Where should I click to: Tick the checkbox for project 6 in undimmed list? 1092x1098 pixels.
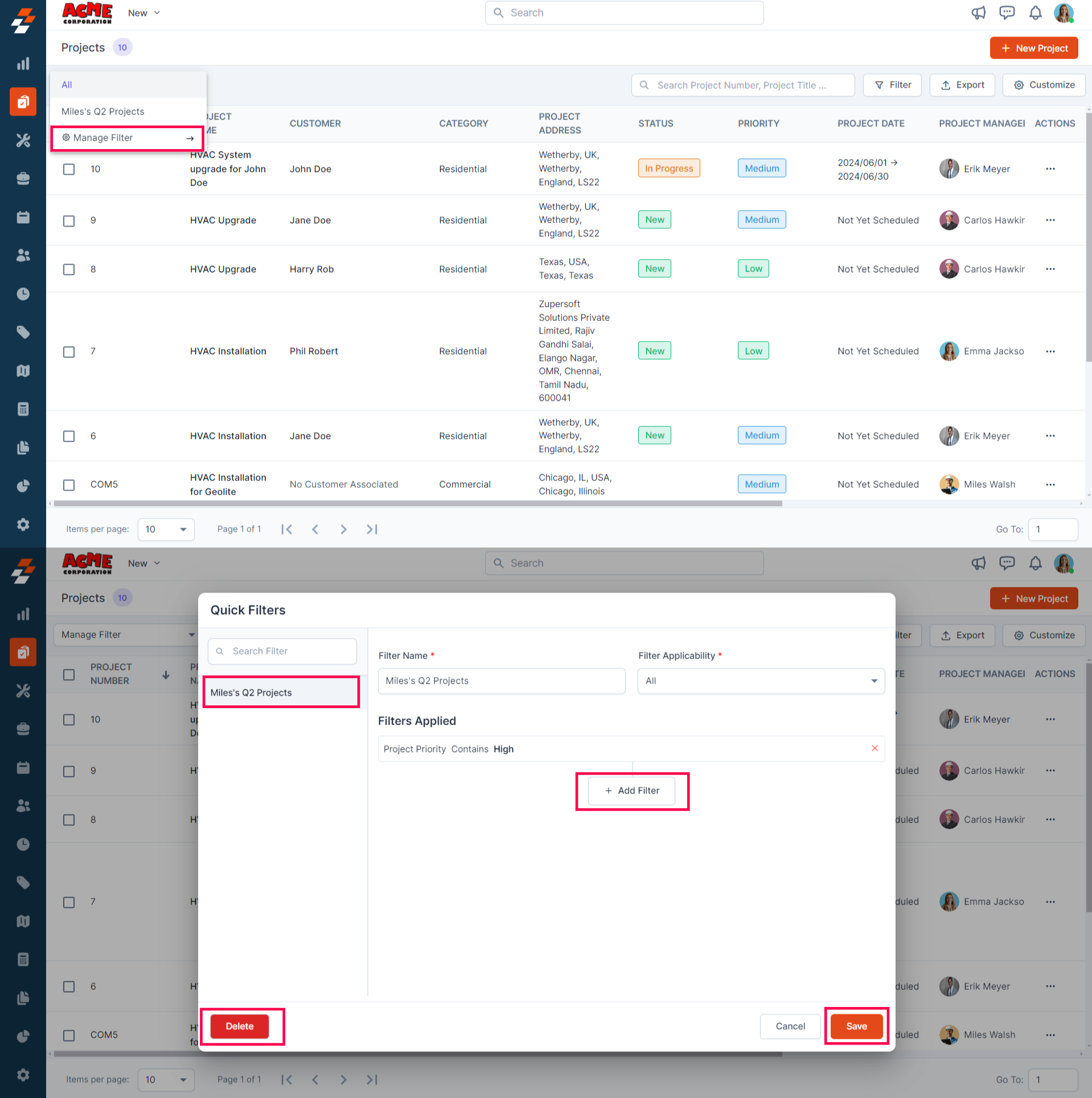(69, 437)
